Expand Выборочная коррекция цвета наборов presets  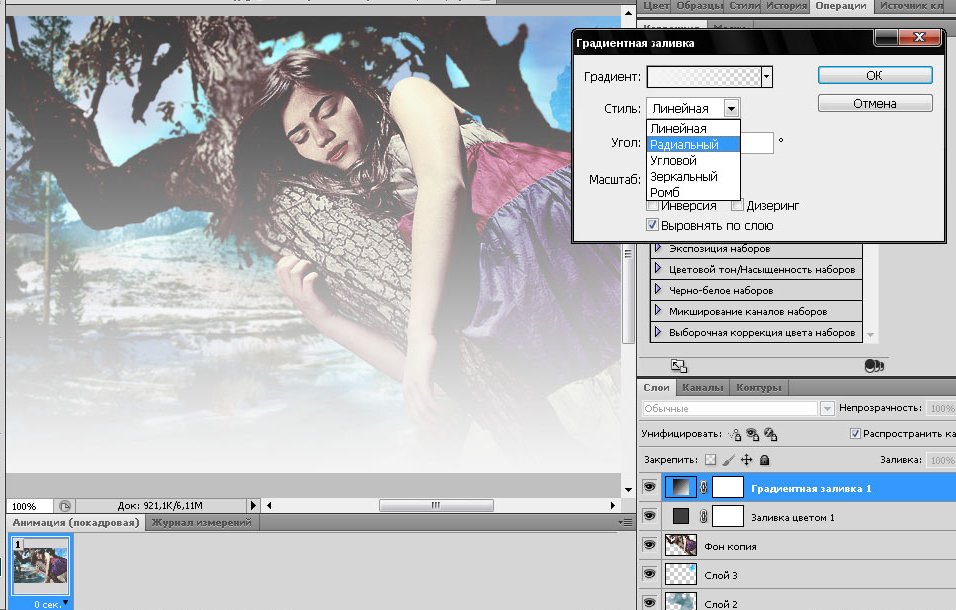click(x=658, y=332)
